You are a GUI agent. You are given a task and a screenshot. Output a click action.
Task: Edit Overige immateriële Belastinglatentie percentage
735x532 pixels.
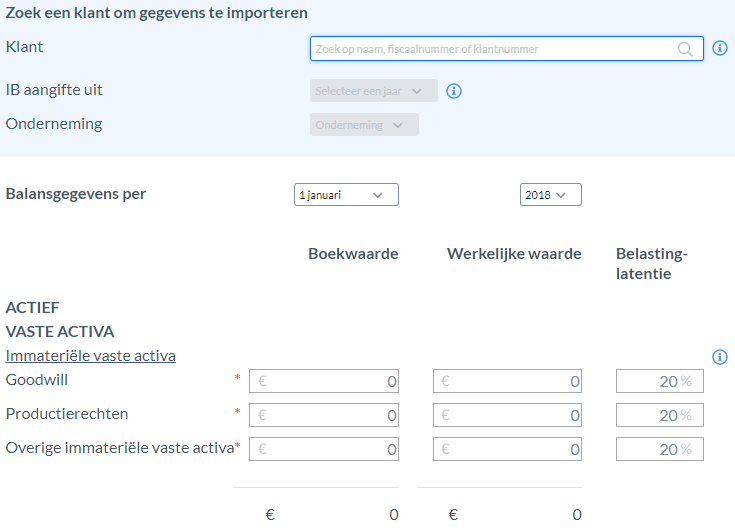(x=660, y=450)
